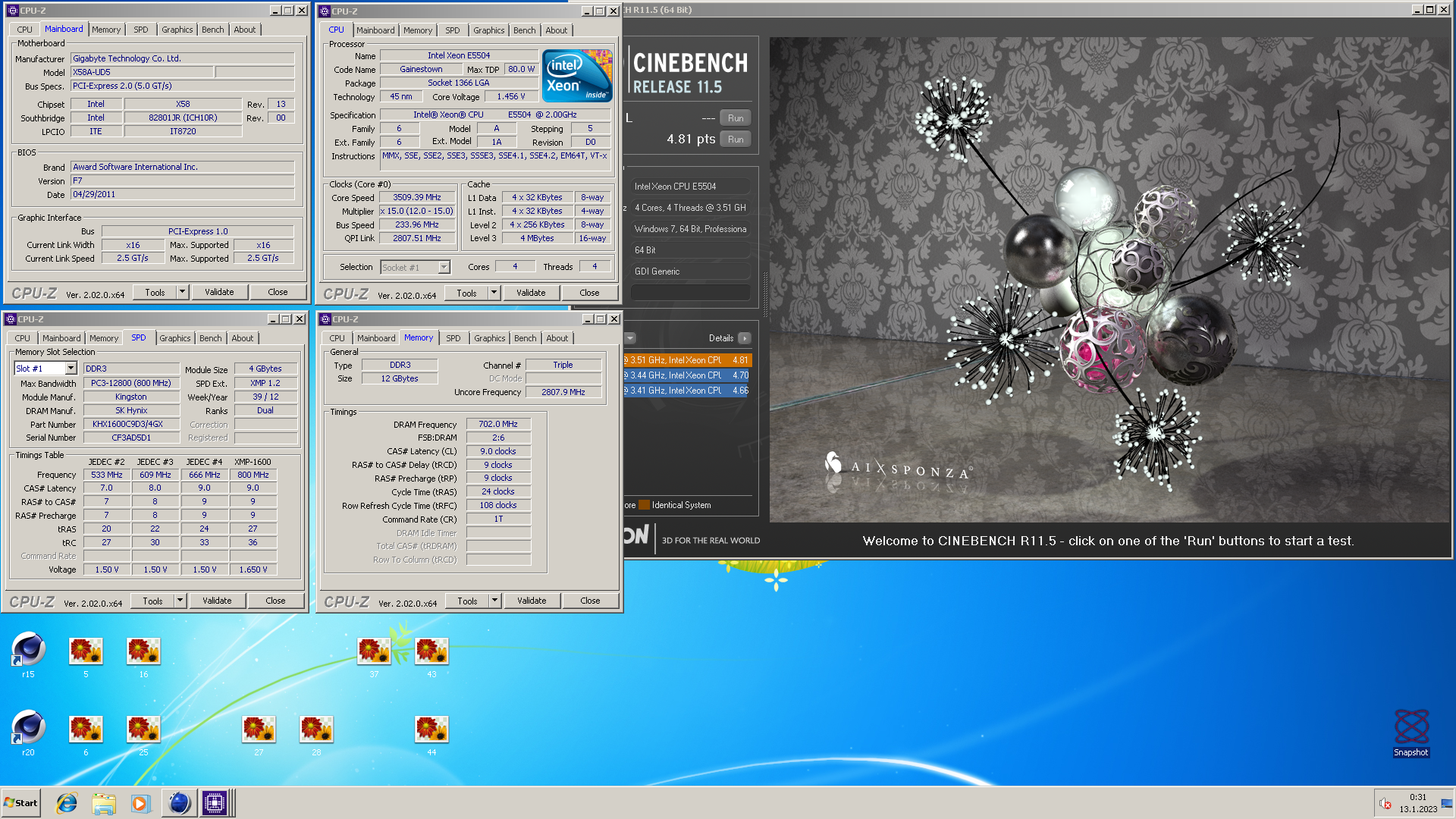Expand Tools arrow in CPU-Z CPU window

494,293
